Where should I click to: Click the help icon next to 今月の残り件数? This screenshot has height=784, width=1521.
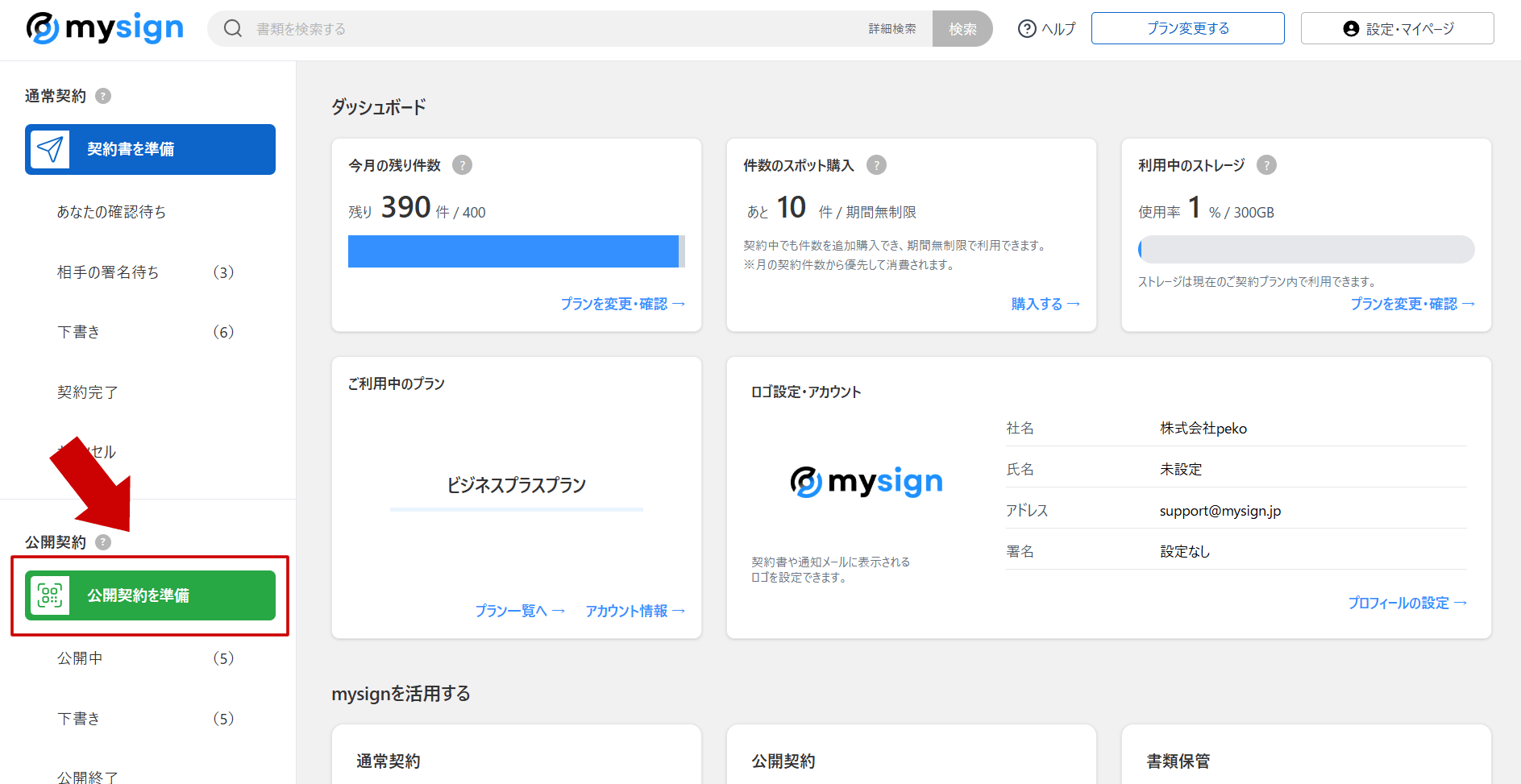462,164
